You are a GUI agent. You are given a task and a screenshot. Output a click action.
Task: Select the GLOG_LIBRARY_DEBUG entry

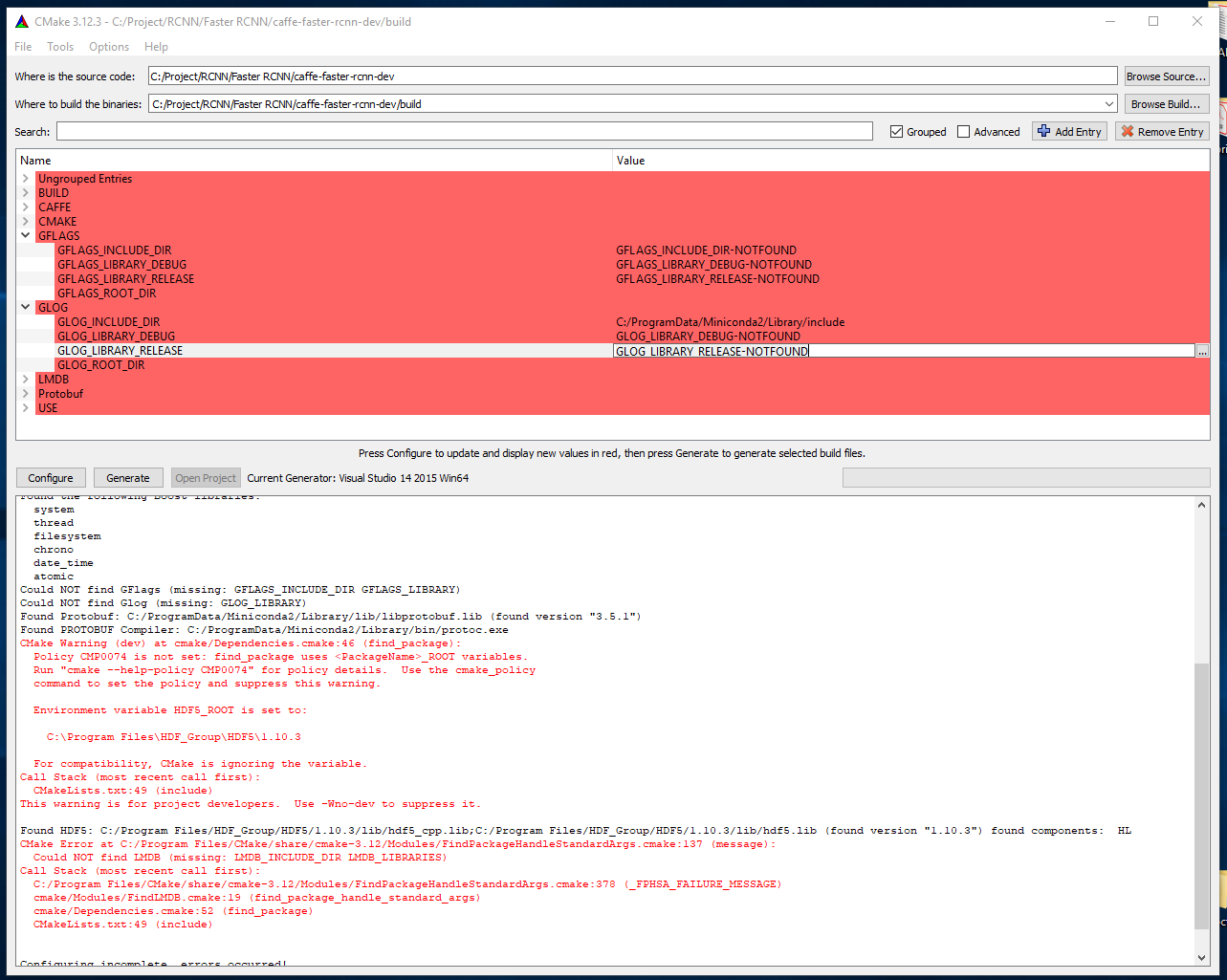click(117, 337)
